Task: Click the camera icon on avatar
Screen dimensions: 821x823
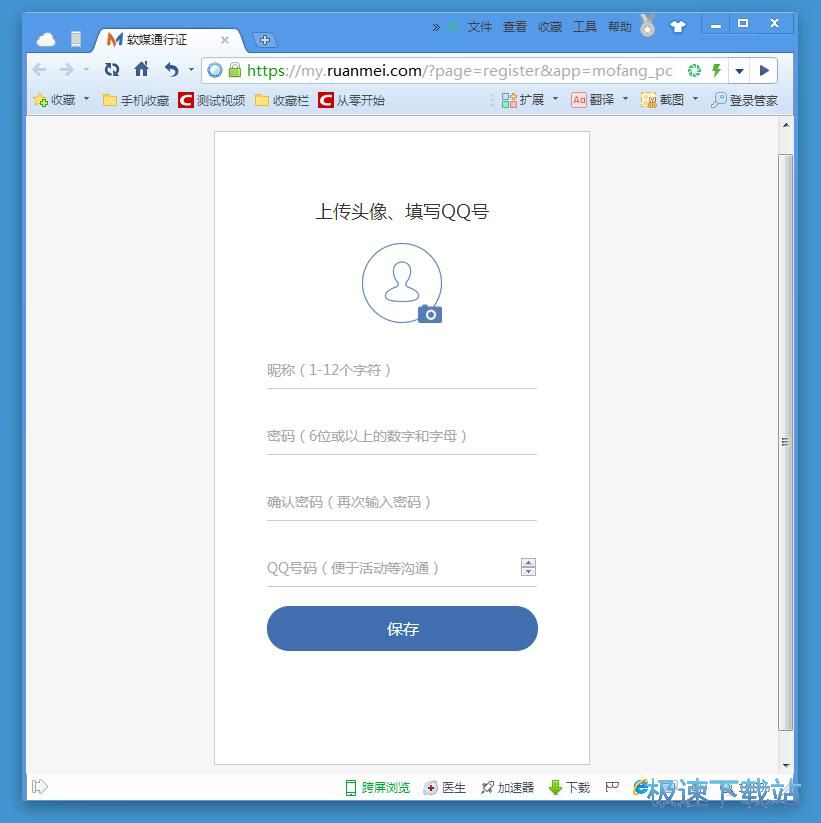Action: pos(430,314)
